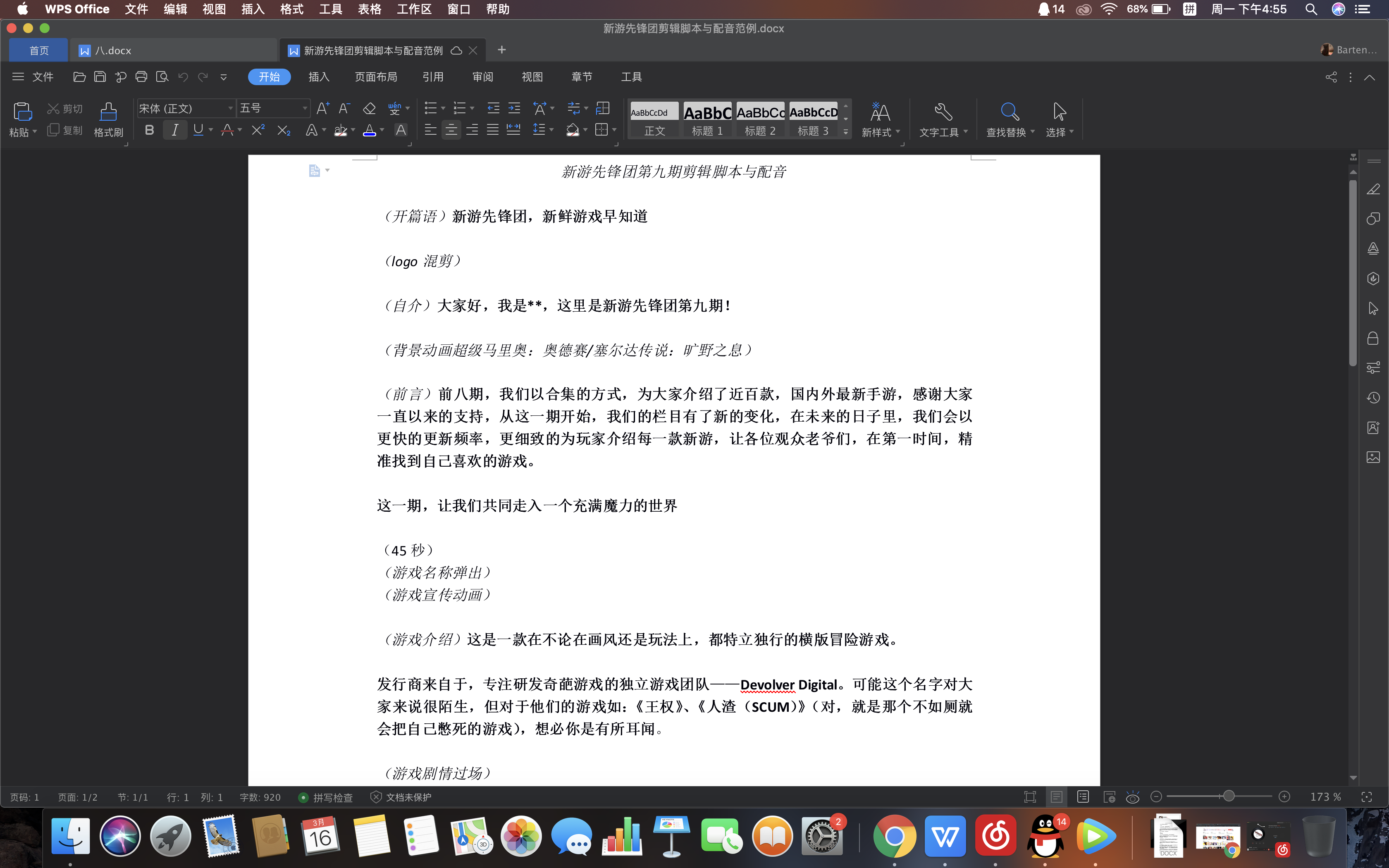1389x868 pixels.
Task: Click the settings sliders icon in right sidebar
Action: tap(1373, 367)
